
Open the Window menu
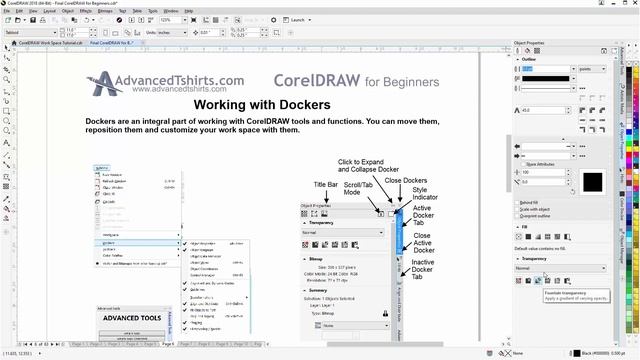(x=171, y=11)
